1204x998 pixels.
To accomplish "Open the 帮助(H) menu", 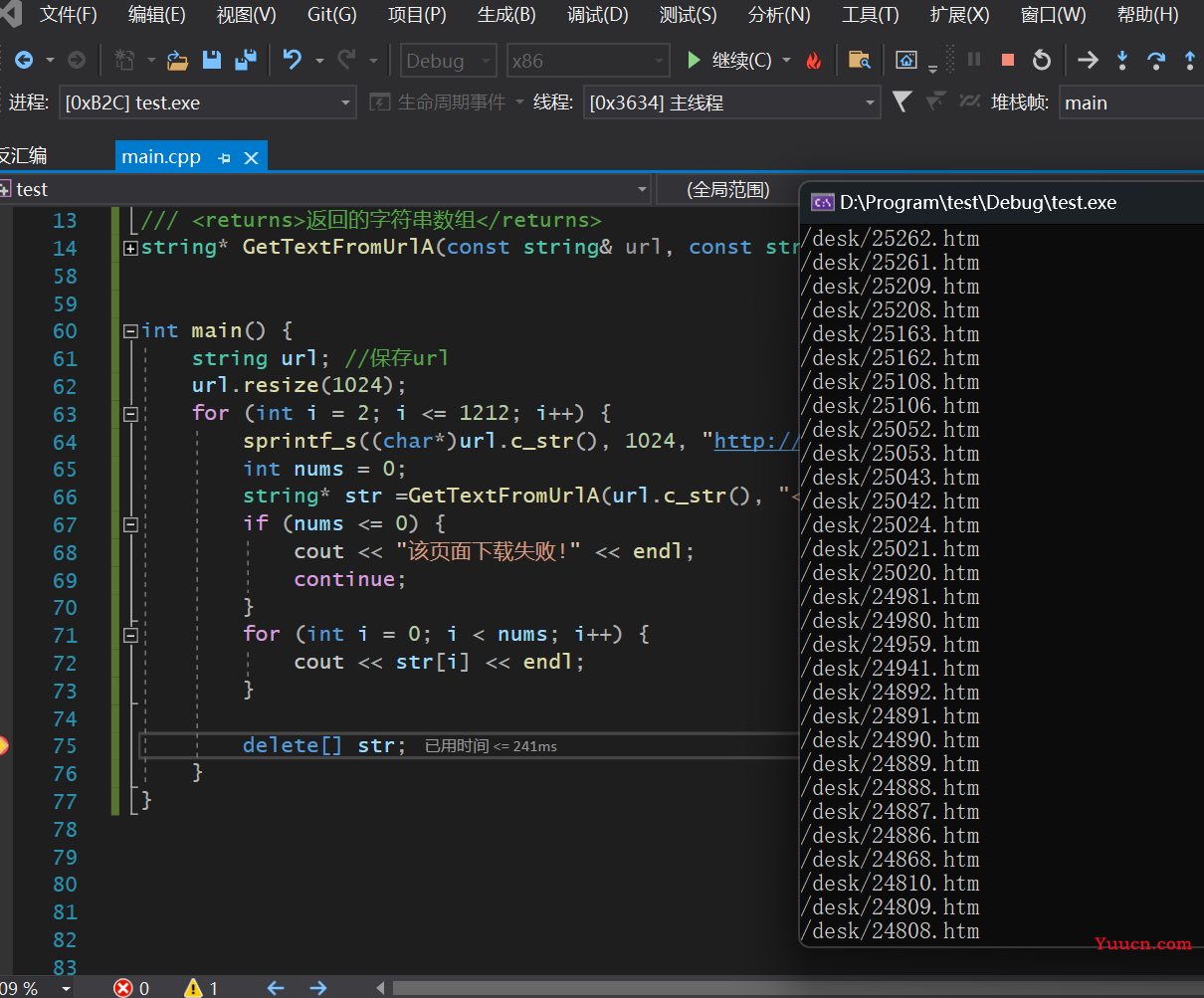I will pos(1147,15).
